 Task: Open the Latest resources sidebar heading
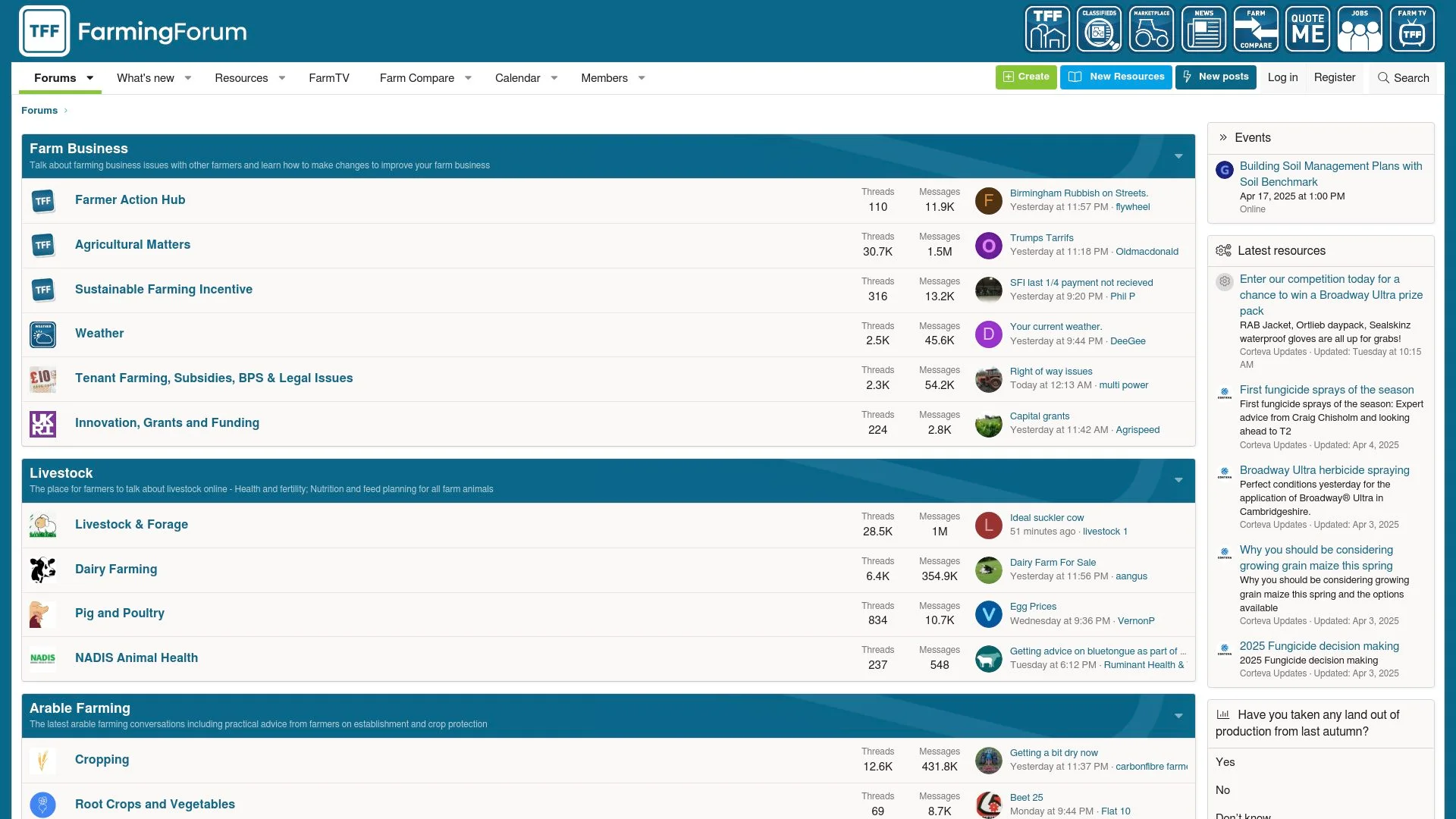coord(1282,251)
